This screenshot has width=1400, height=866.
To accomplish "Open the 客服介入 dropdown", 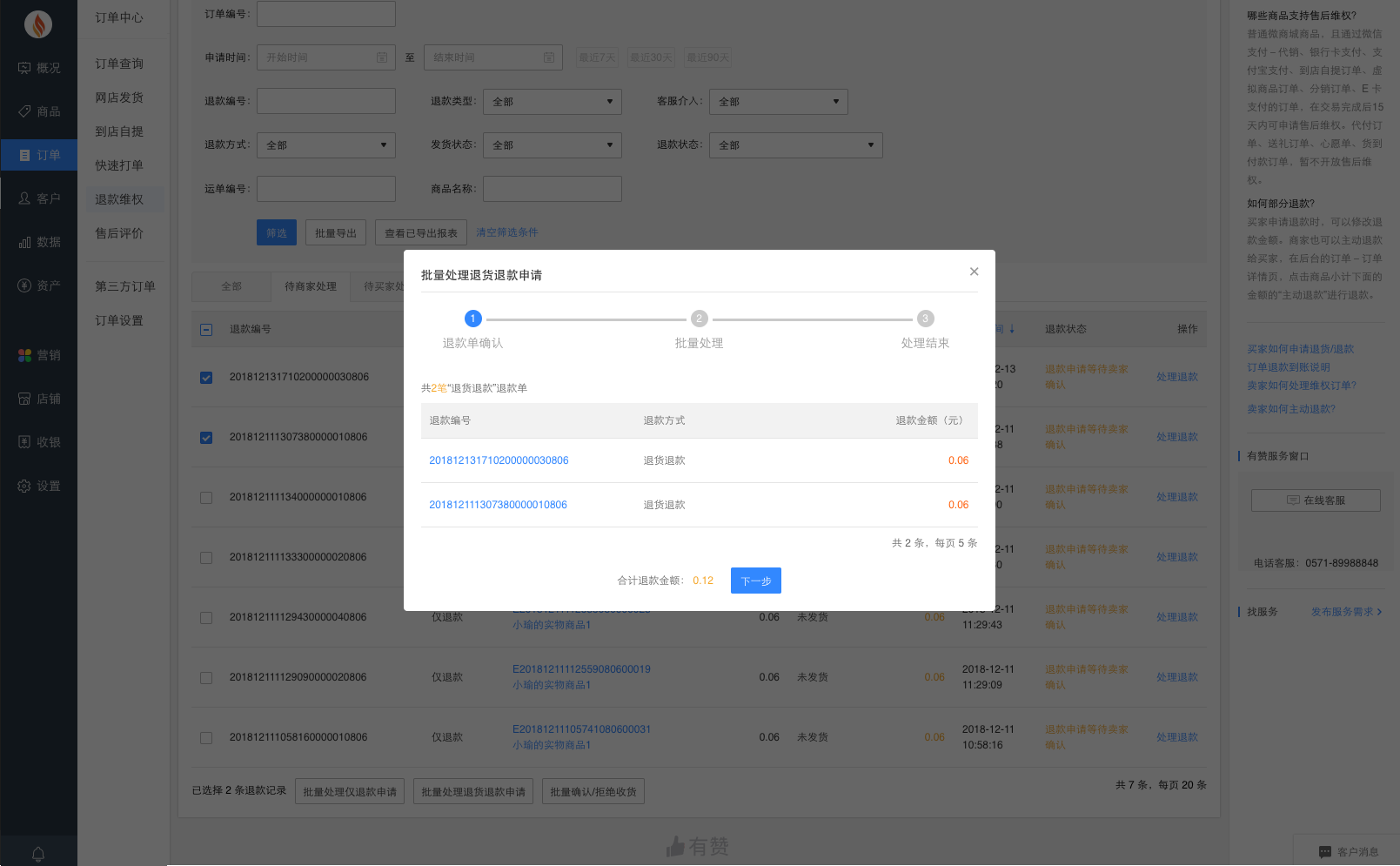I will tap(778, 102).
